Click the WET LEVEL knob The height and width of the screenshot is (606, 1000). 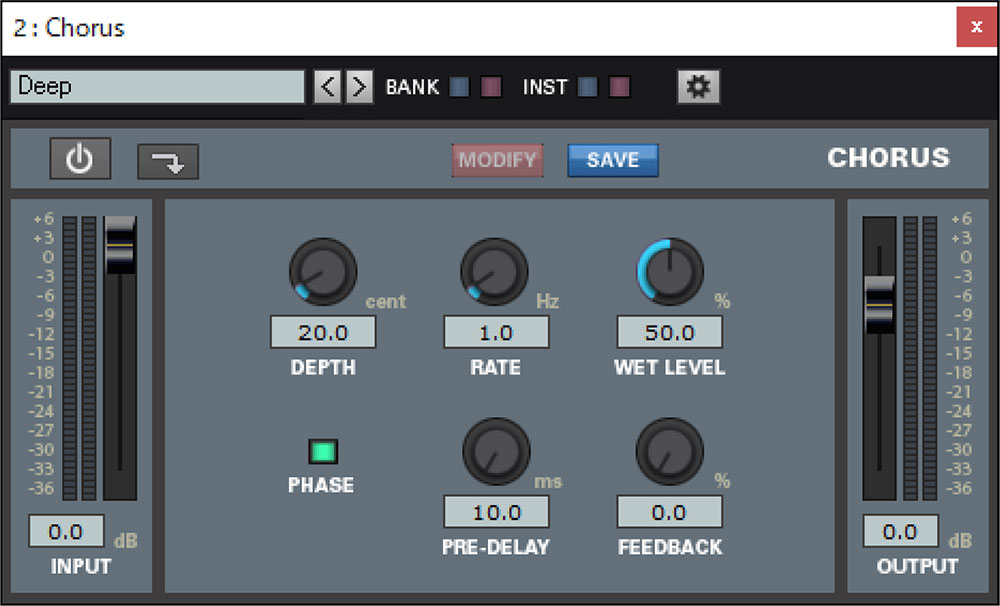point(670,271)
